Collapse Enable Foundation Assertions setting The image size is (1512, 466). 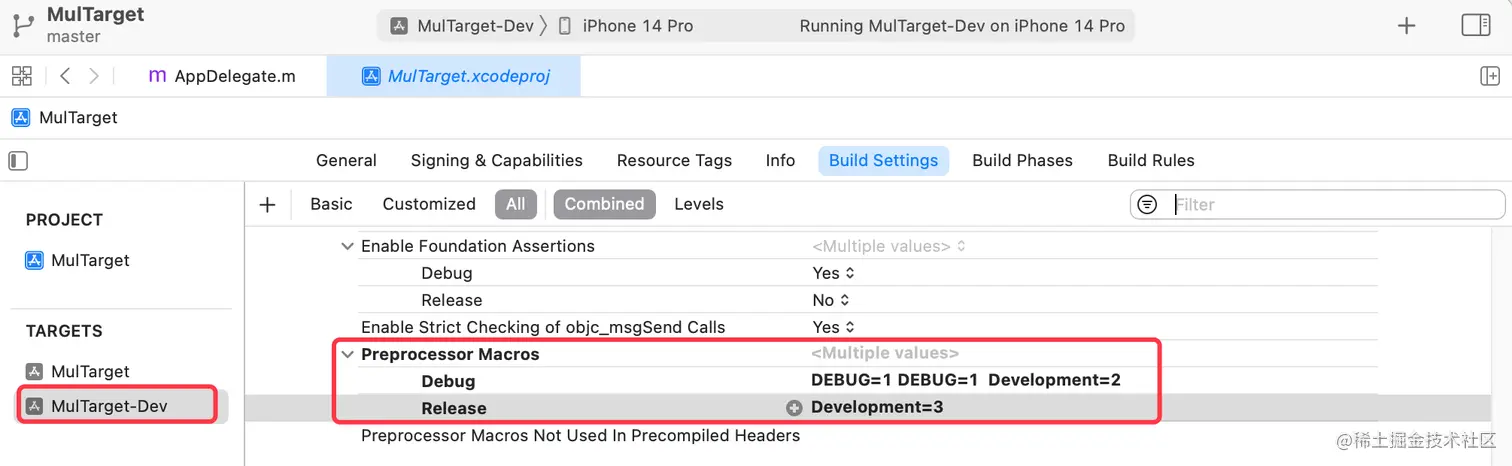coord(347,246)
